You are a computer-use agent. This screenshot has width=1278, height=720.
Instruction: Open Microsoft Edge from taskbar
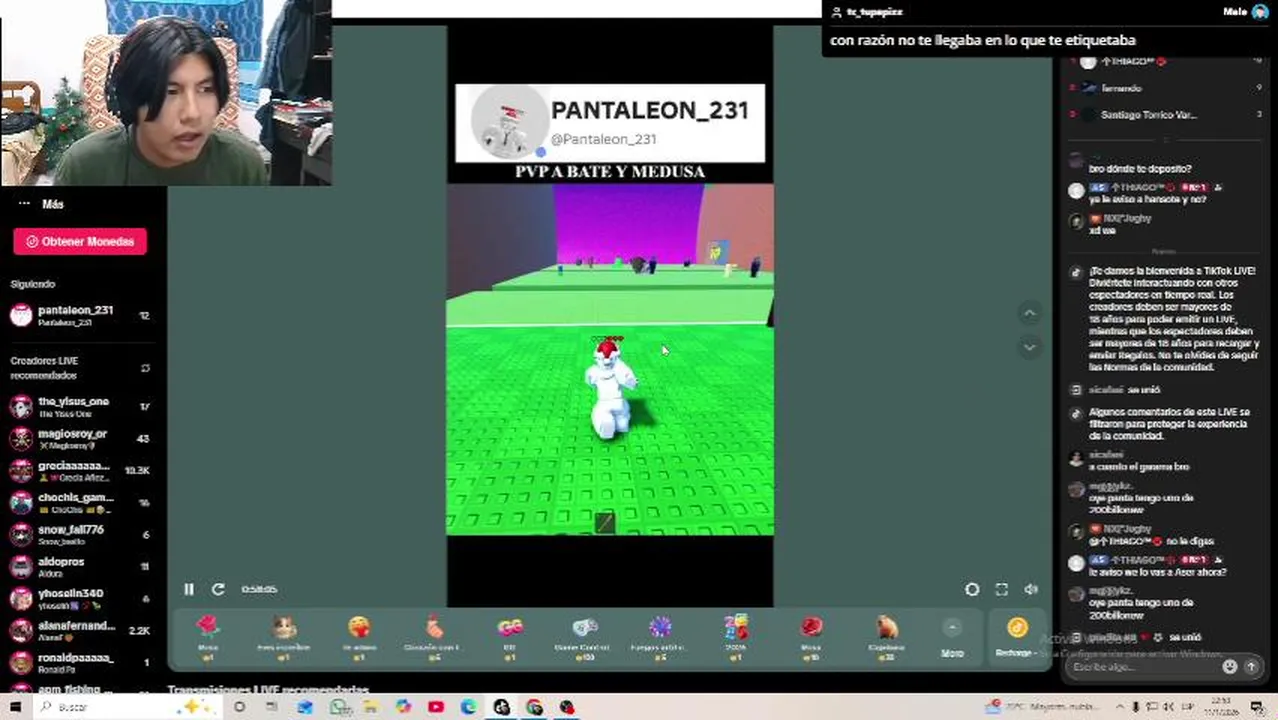tap(469, 707)
